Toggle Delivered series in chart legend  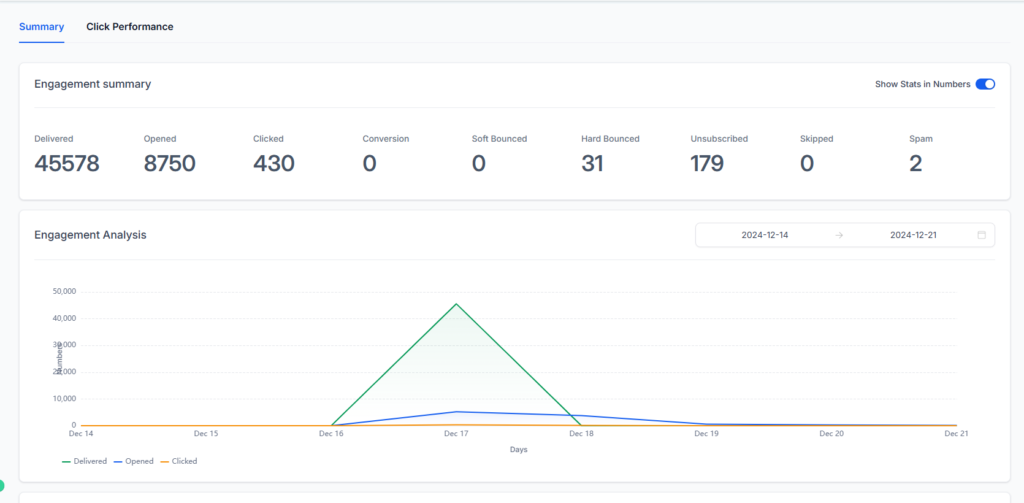click(85, 461)
